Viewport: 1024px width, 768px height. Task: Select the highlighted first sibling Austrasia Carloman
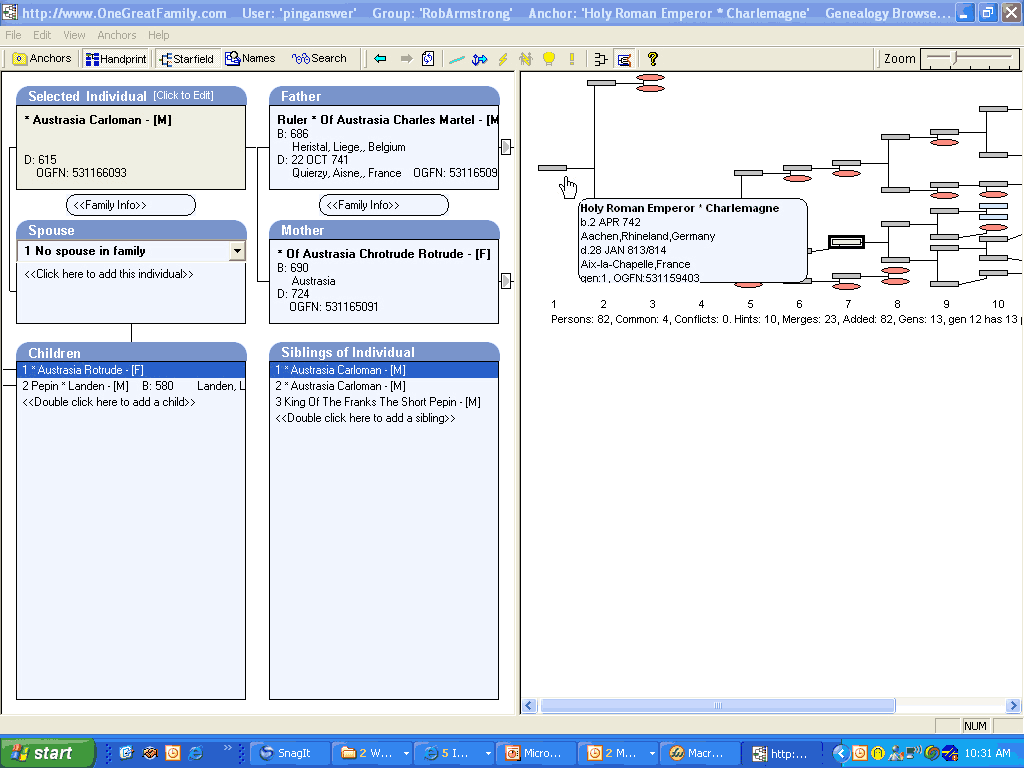384,370
